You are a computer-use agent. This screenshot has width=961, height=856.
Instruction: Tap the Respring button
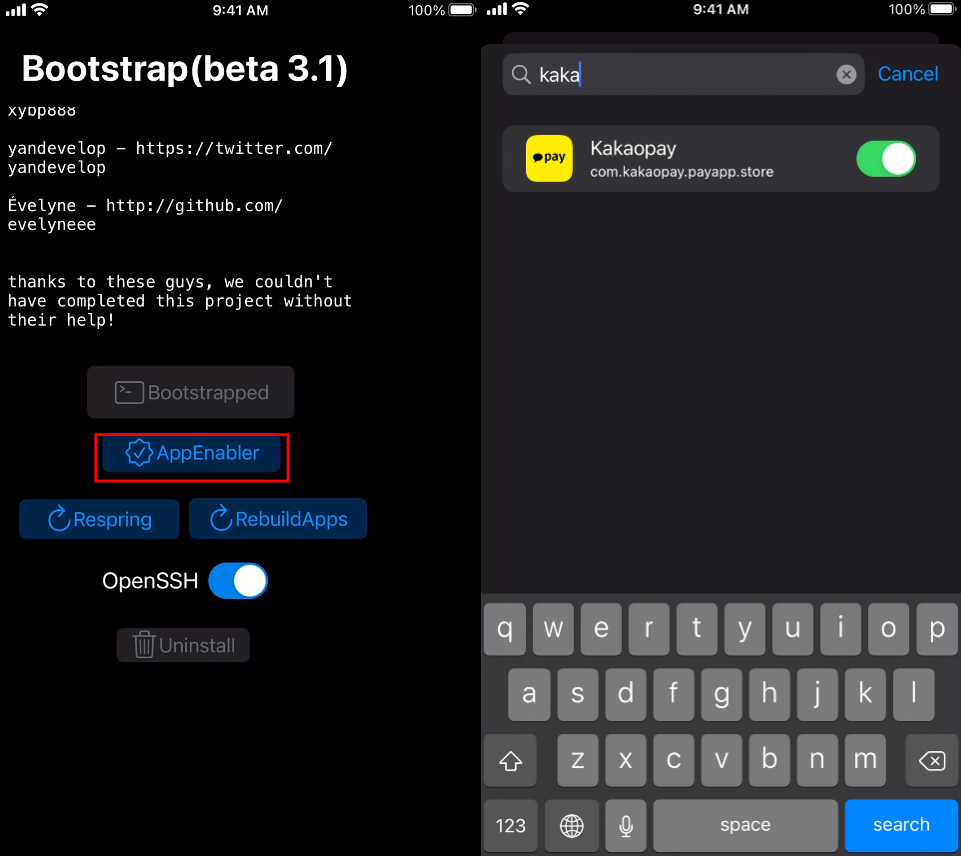coord(99,519)
